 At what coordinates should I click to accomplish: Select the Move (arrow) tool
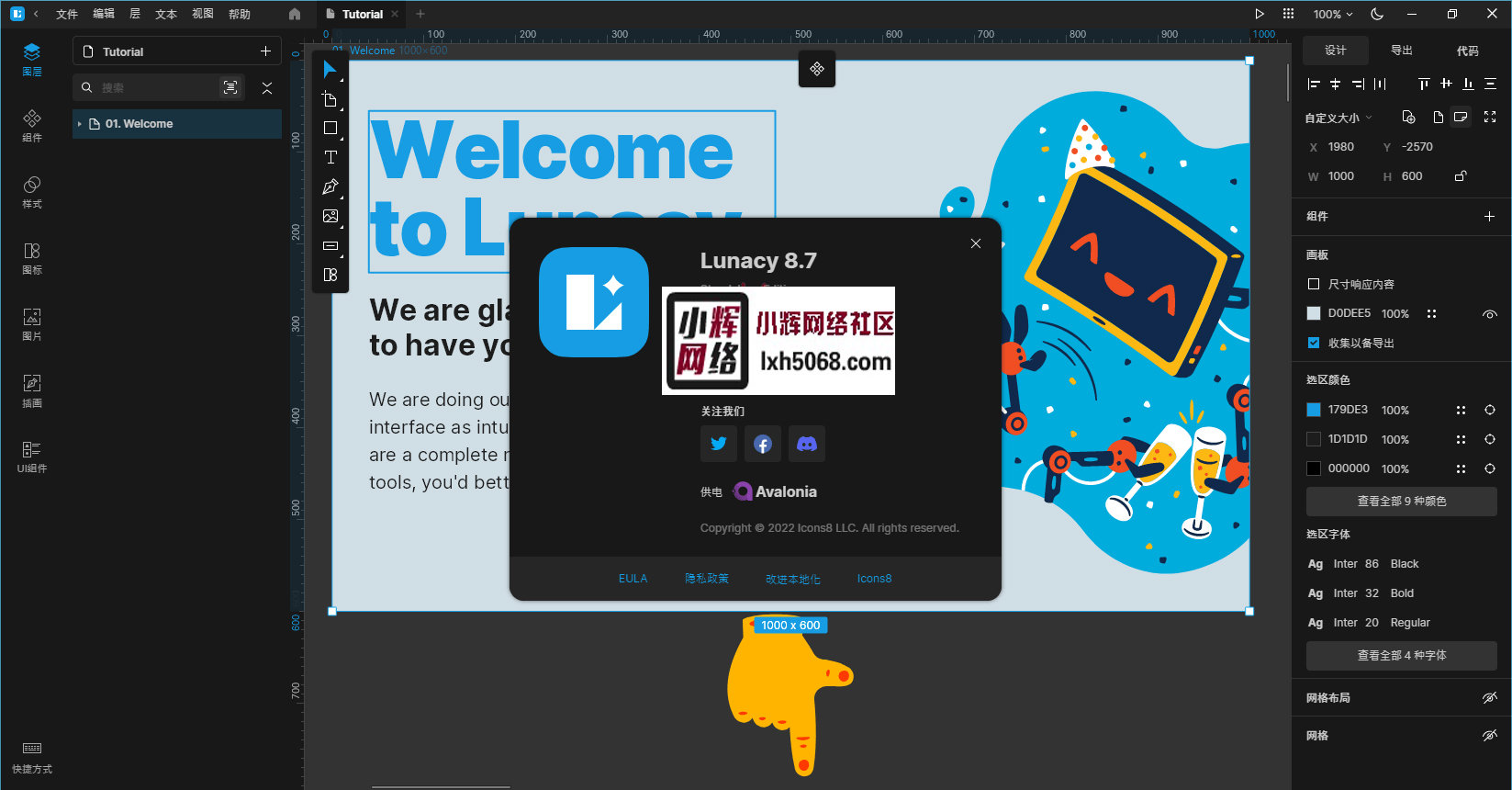(330, 70)
